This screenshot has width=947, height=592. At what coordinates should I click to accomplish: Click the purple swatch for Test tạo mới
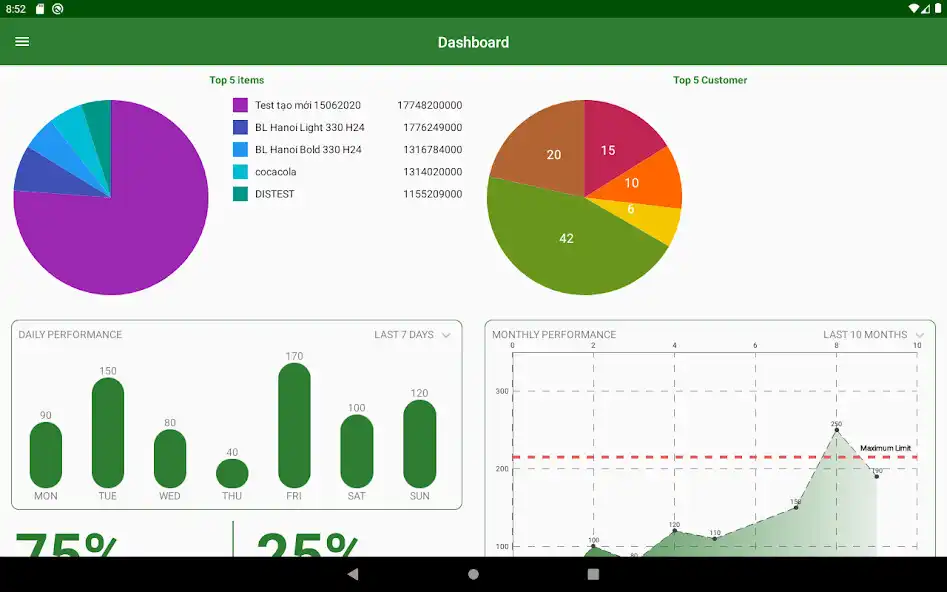click(240, 105)
